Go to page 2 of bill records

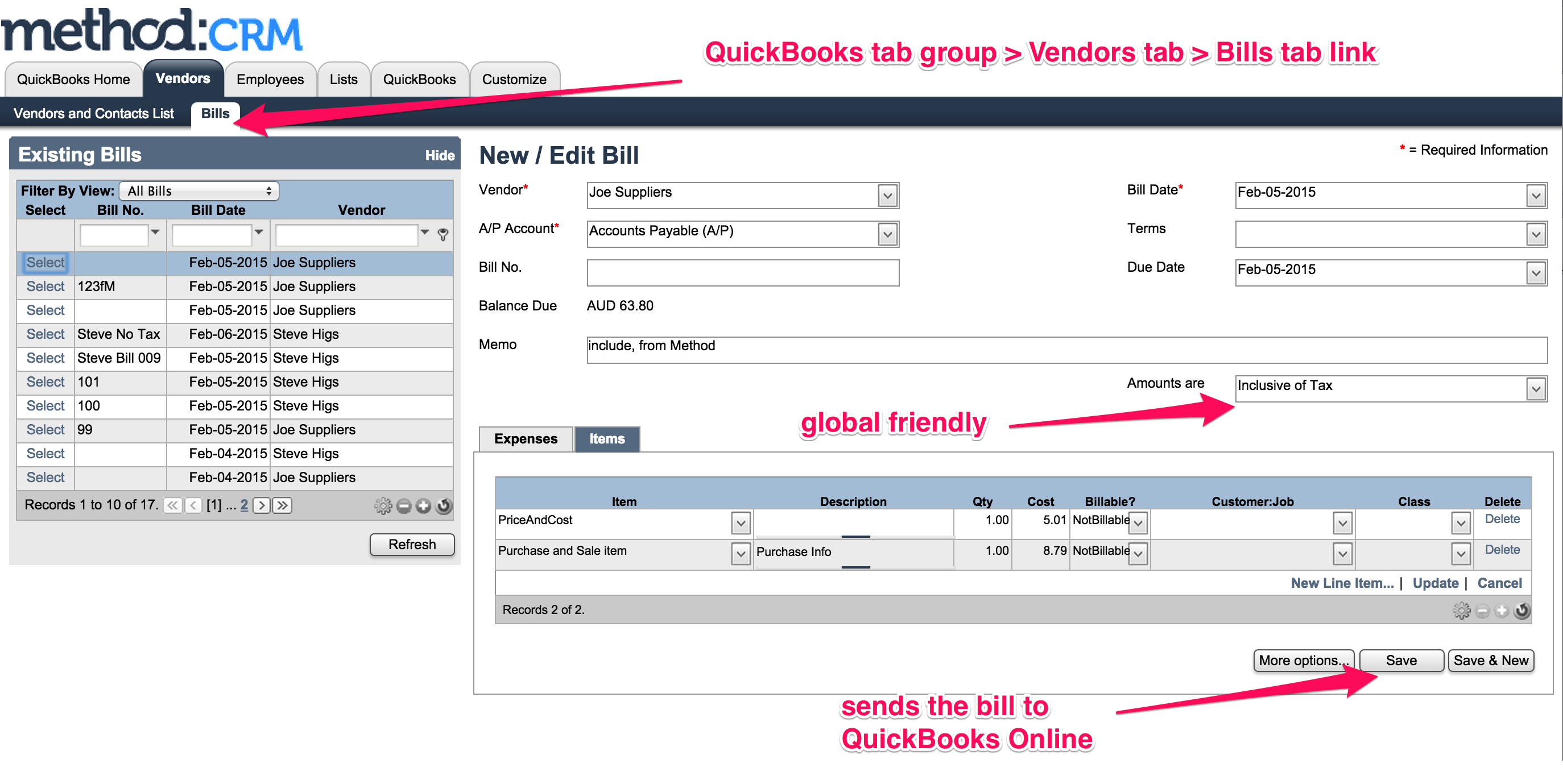click(x=244, y=505)
